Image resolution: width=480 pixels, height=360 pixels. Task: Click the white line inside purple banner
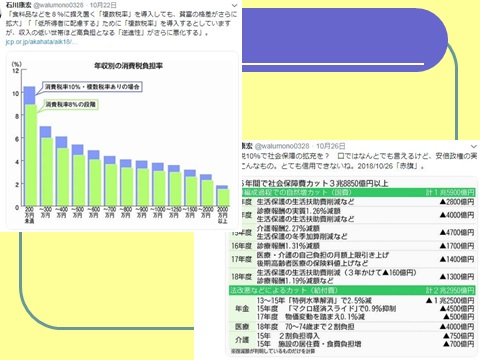333,64
